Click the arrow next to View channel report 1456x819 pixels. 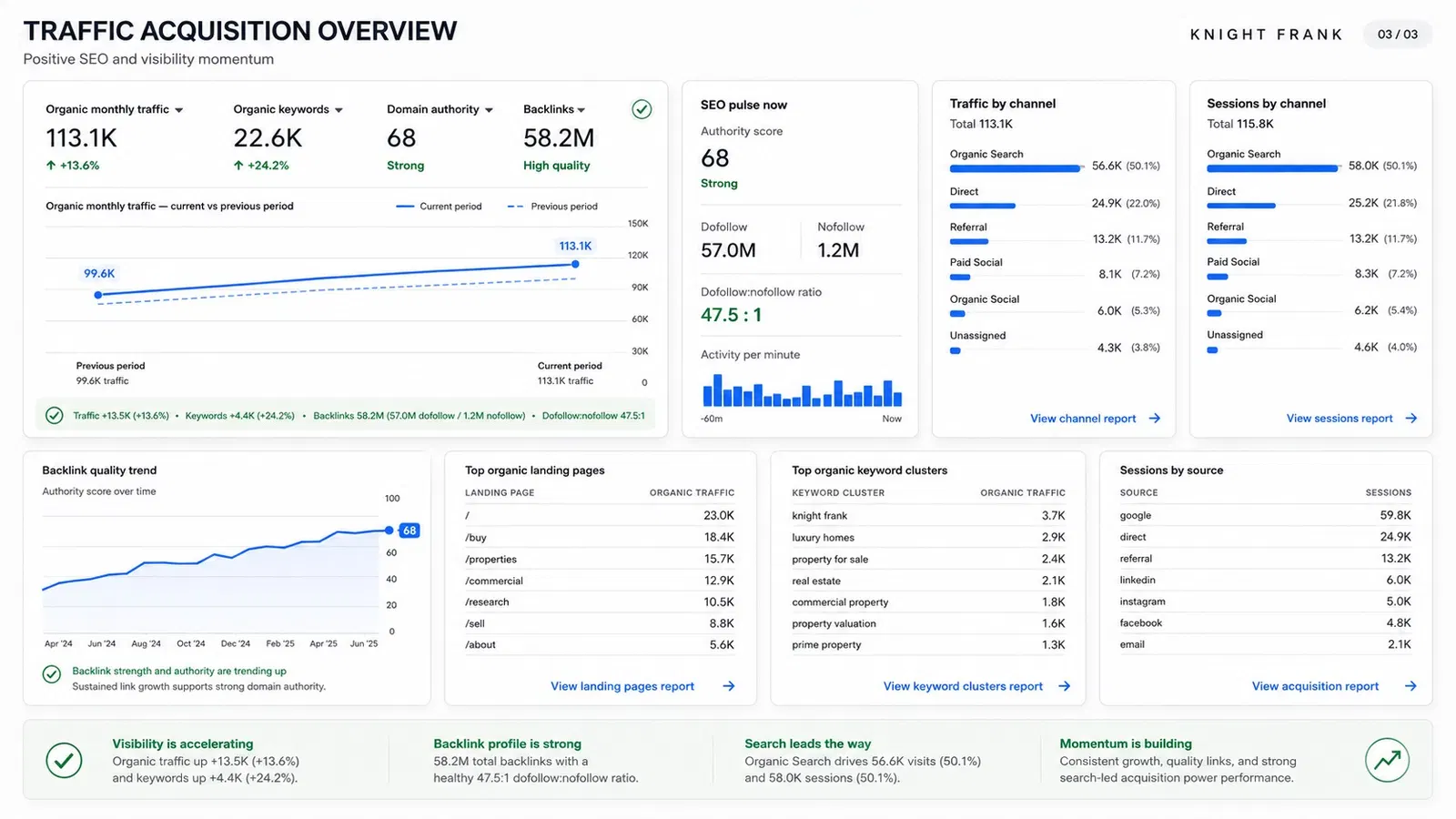[x=1155, y=419]
